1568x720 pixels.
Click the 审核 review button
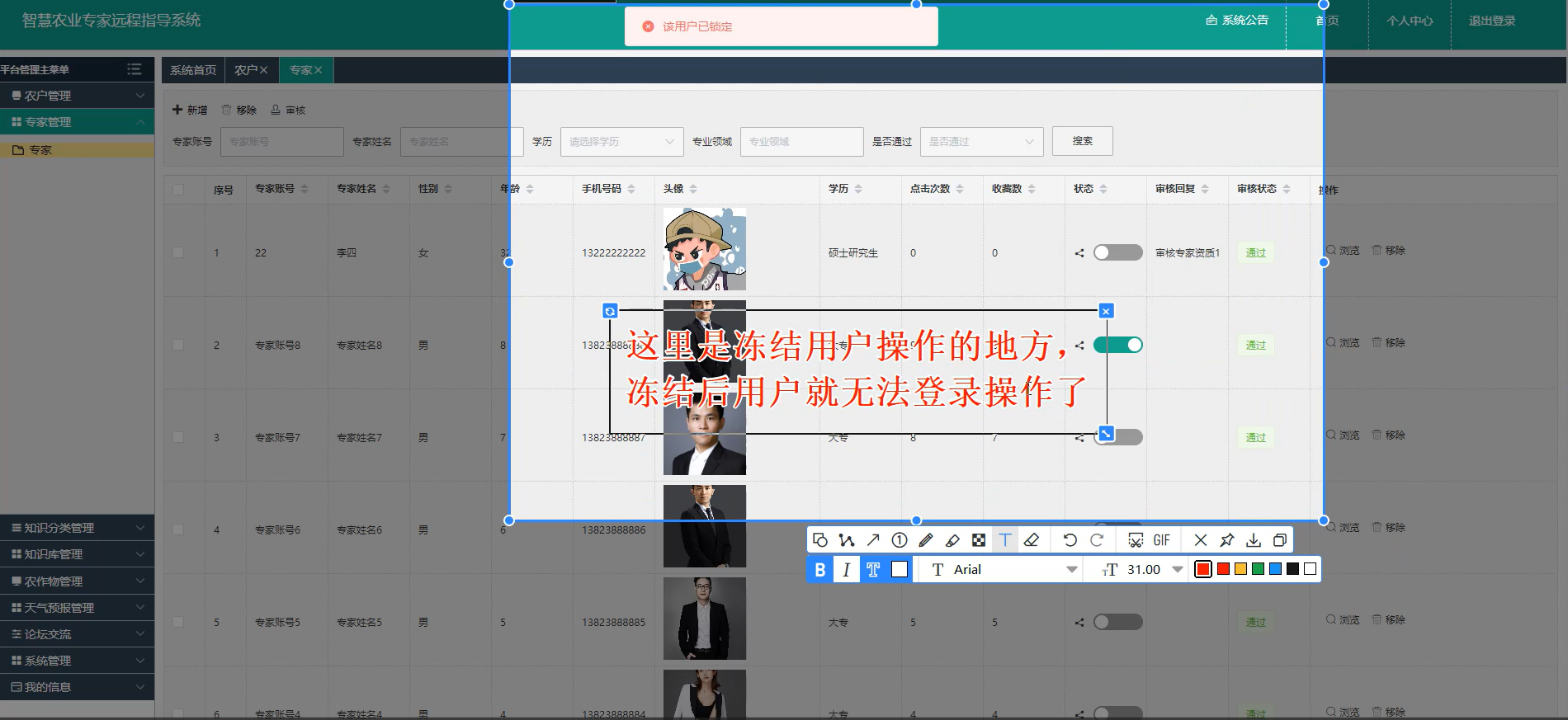[x=288, y=110]
